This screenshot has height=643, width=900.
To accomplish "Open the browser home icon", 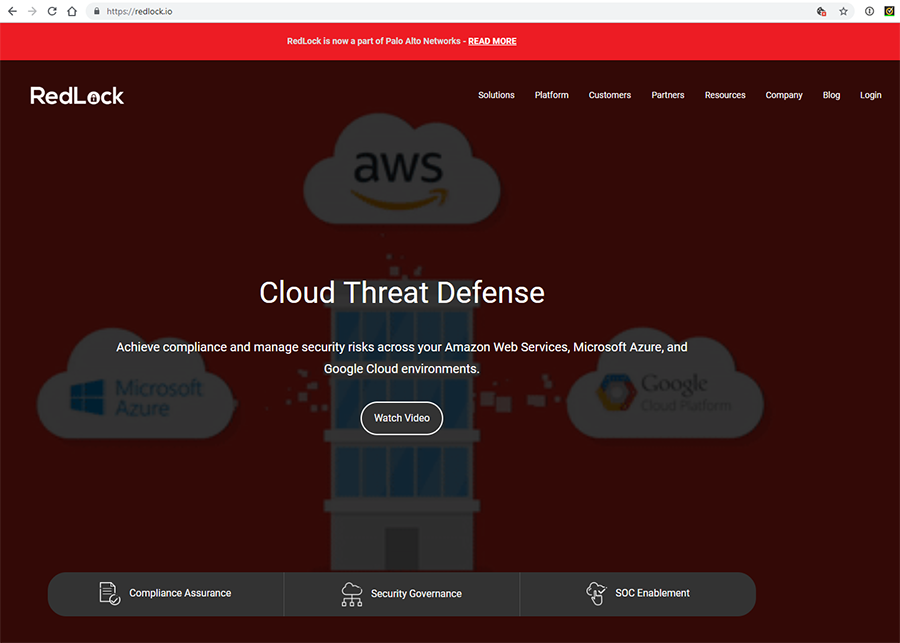I will pos(72,11).
